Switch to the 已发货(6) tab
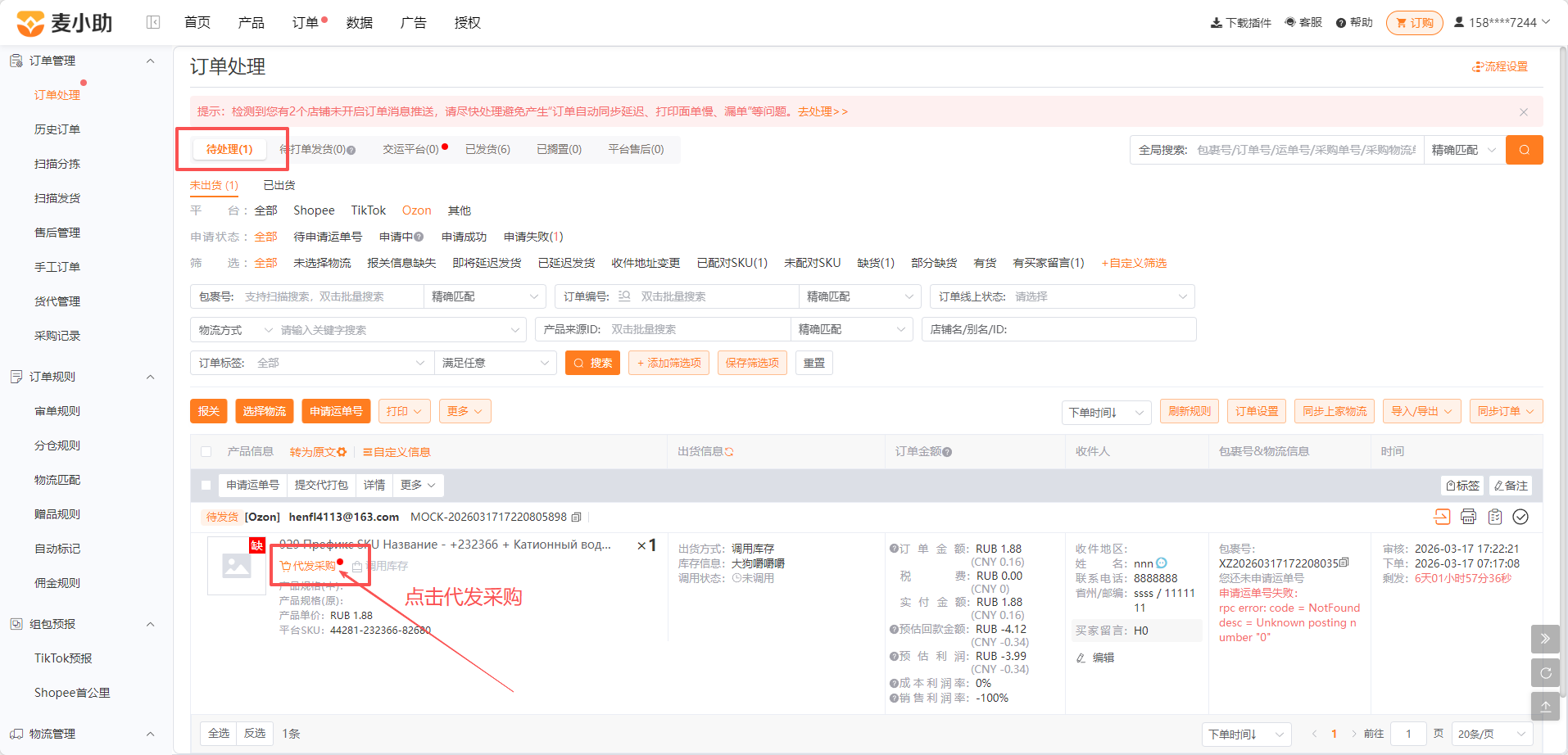This screenshot has height=755, width=1568. [487, 149]
